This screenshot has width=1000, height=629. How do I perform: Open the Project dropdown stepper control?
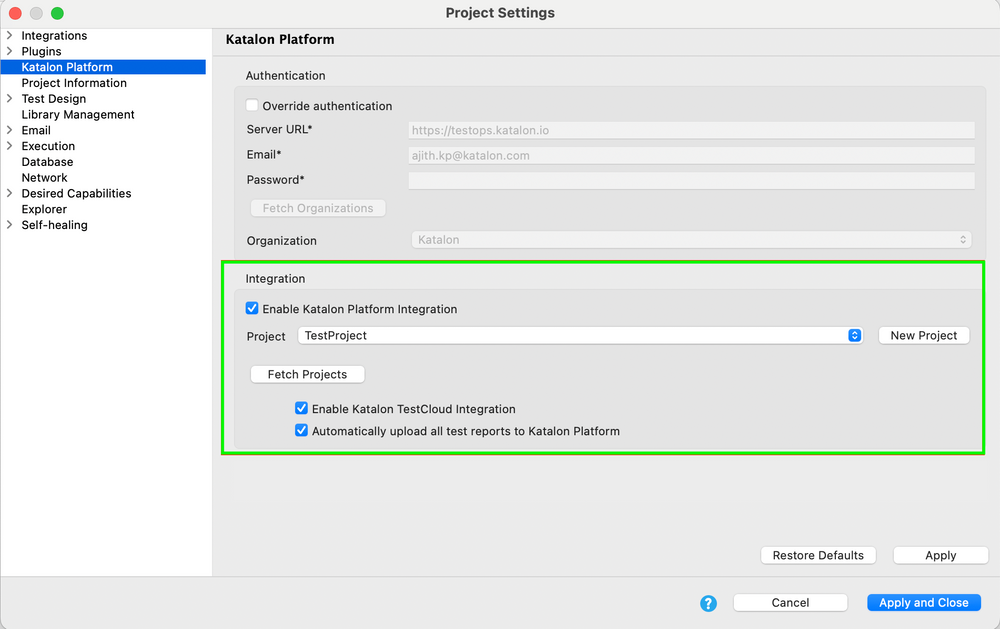tap(855, 335)
